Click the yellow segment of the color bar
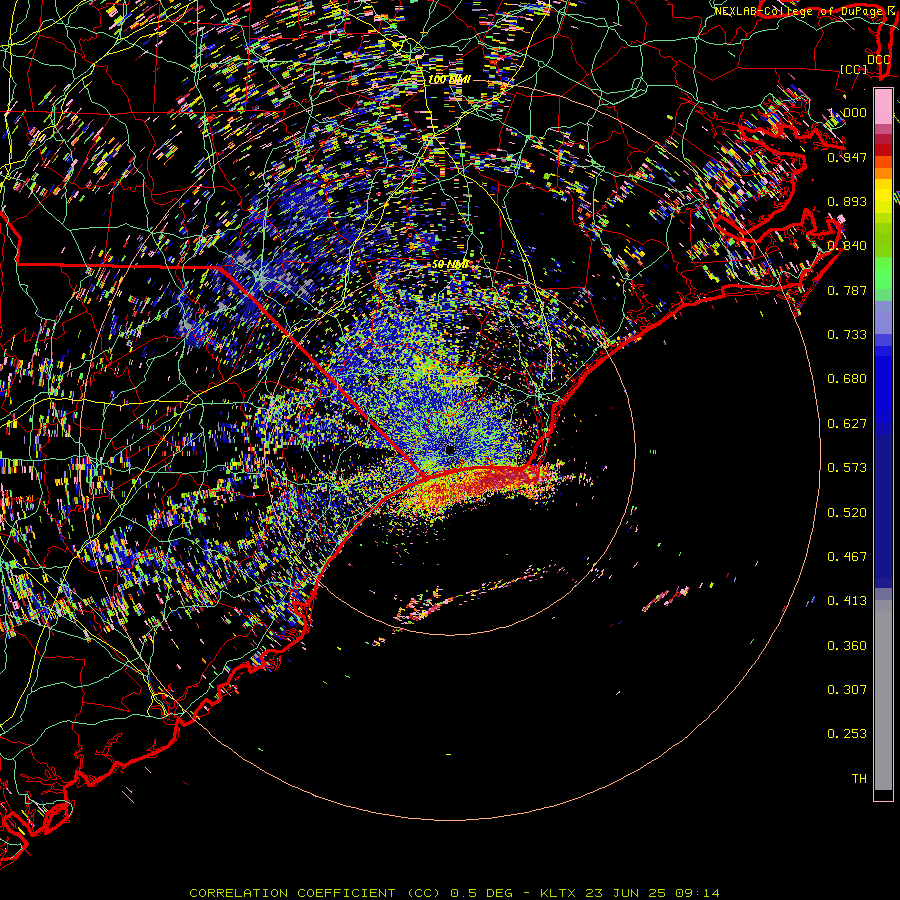This screenshot has height=900, width=900. (883, 197)
